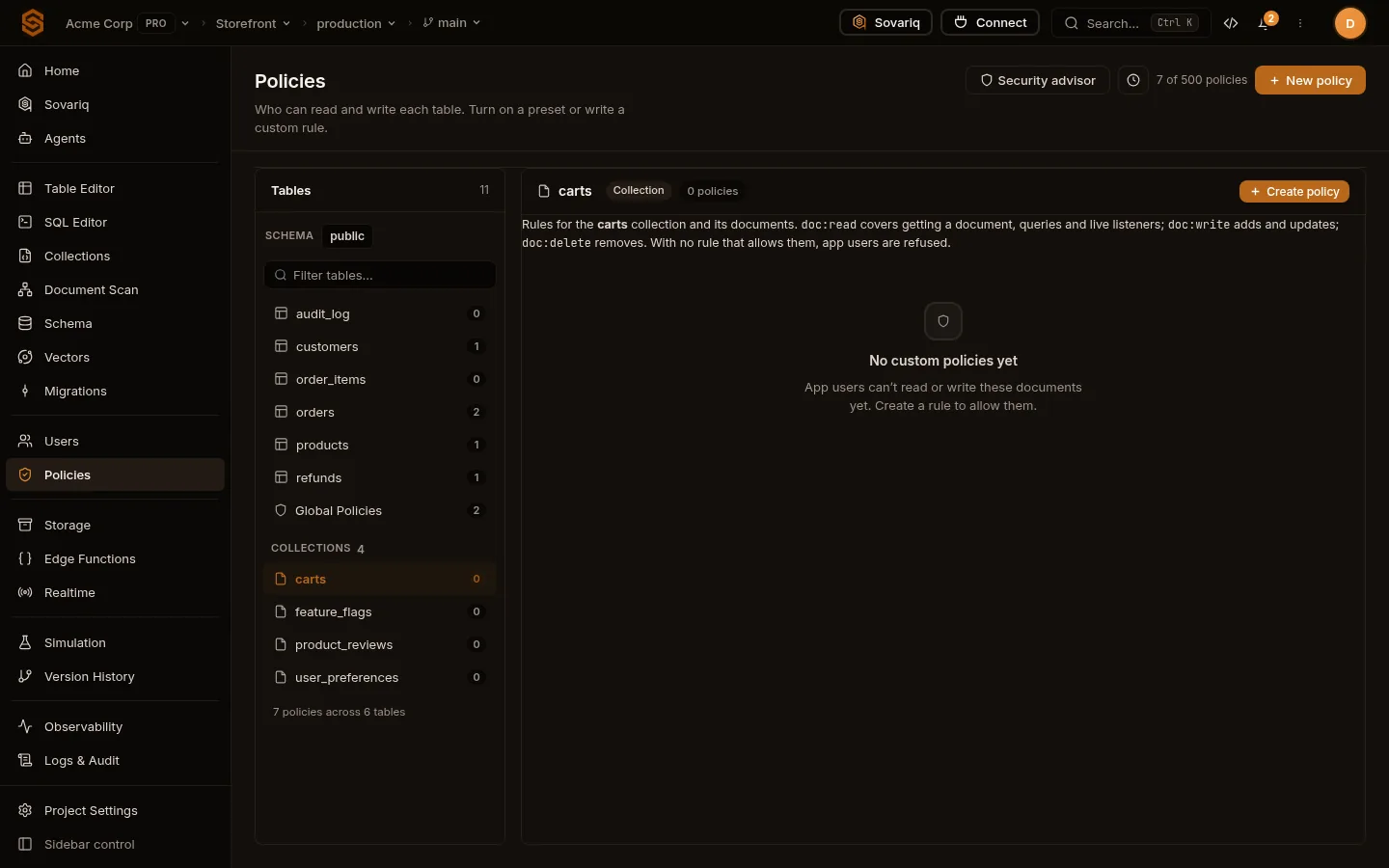The image size is (1389, 868).
Task: Select the product_reviews collection
Action: coord(380,644)
